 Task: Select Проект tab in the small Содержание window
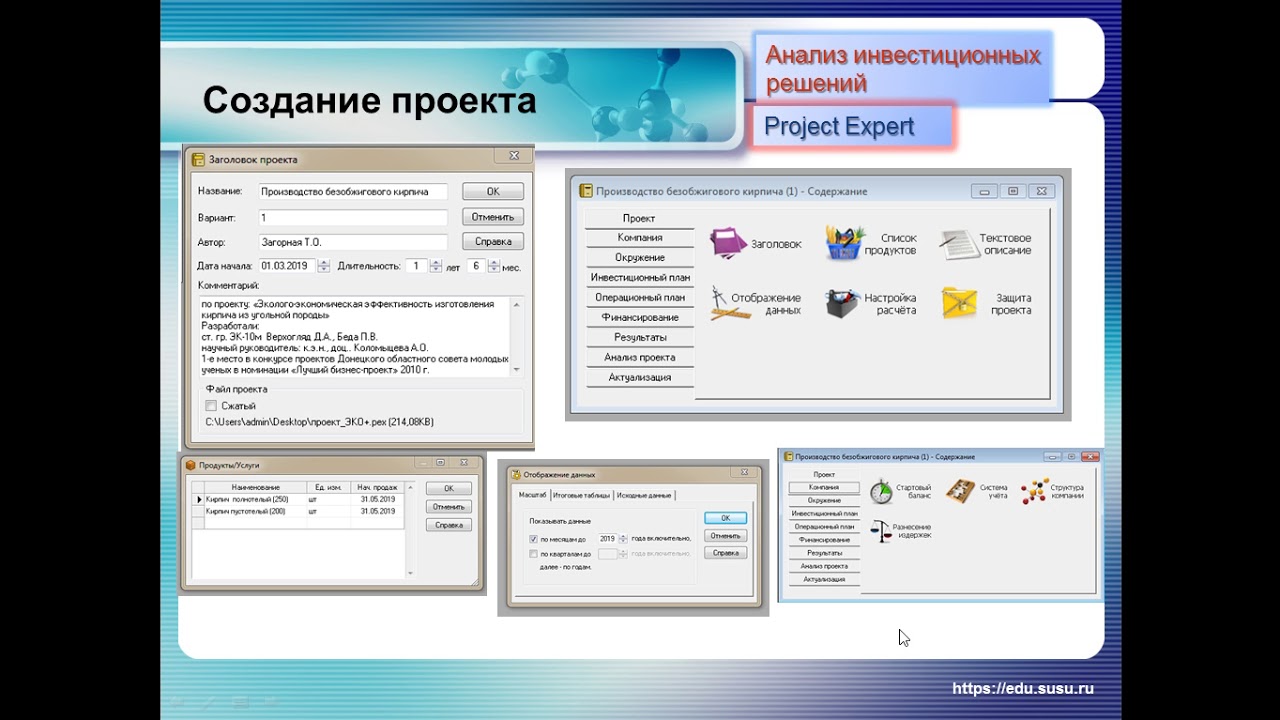coord(824,474)
